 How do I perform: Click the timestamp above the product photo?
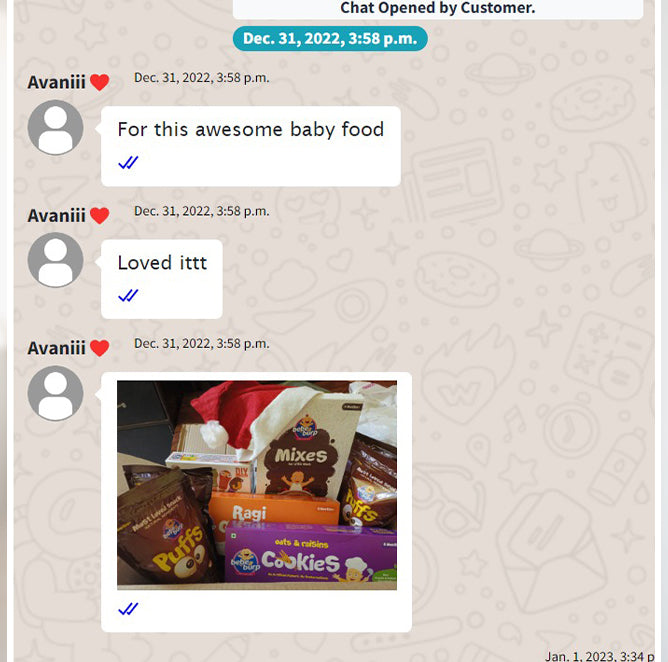click(202, 344)
